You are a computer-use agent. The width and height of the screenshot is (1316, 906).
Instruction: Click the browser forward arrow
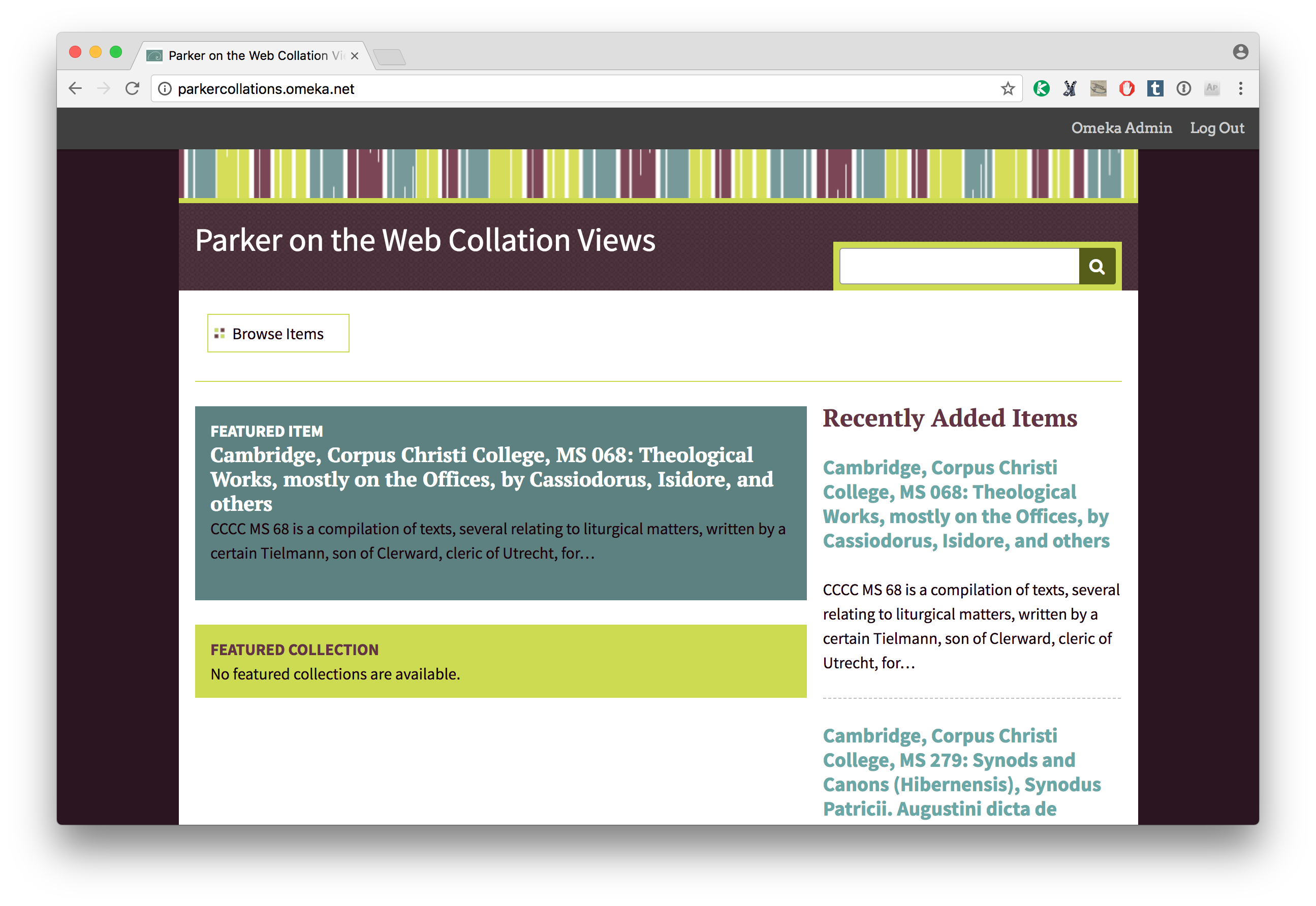pyautogui.click(x=103, y=88)
